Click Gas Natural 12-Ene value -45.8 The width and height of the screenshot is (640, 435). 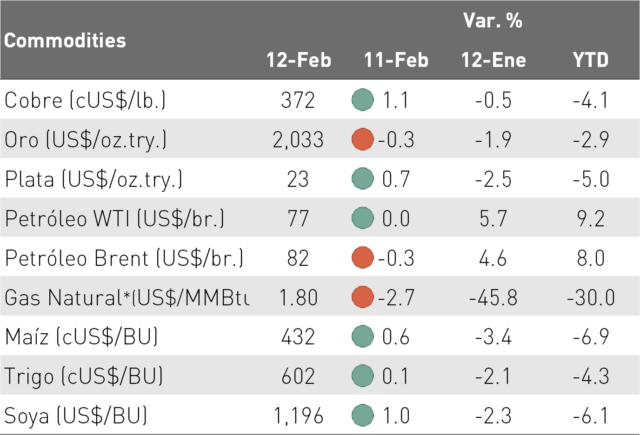coord(493,297)
